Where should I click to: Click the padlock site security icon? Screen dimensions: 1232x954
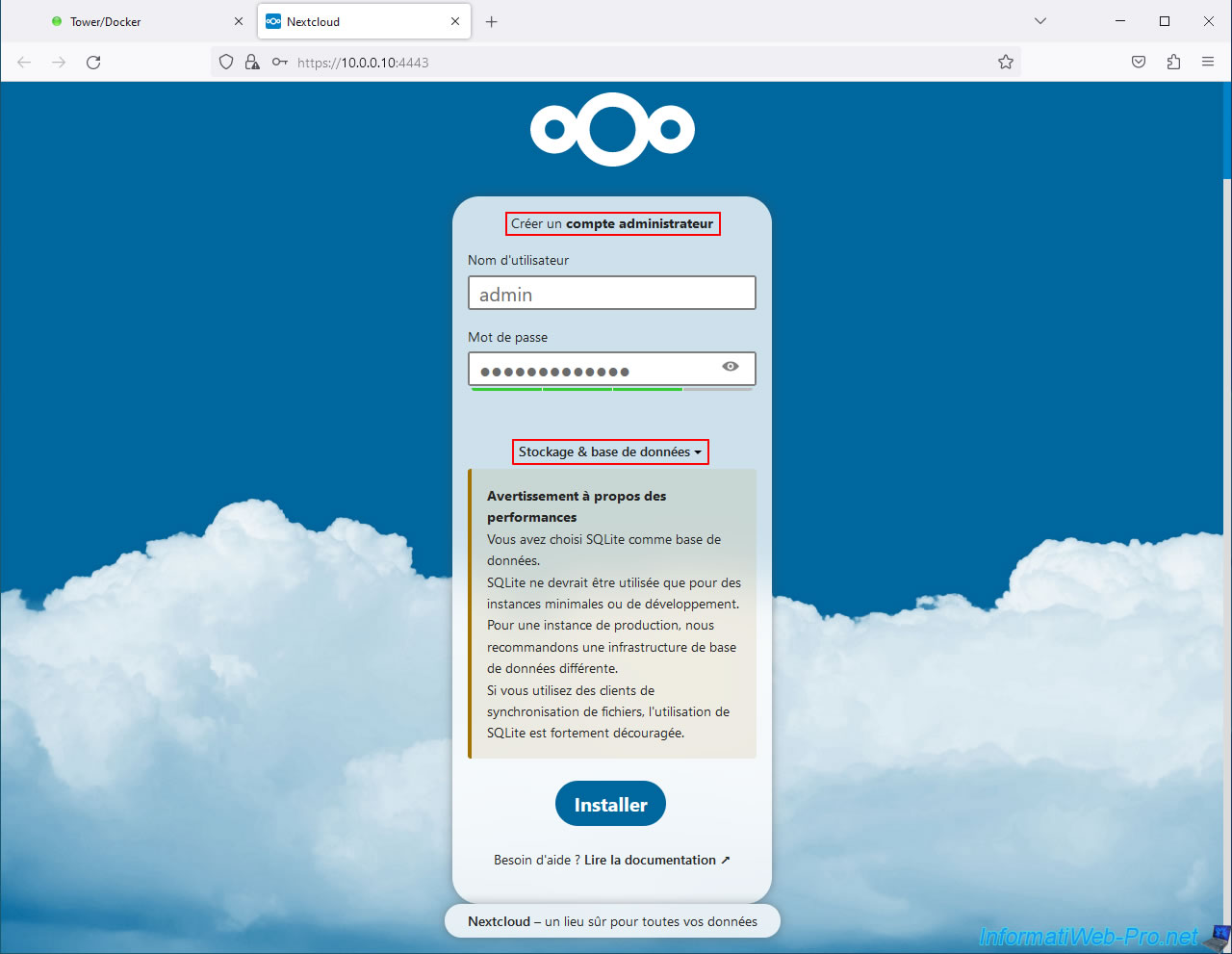click(252, 63)
